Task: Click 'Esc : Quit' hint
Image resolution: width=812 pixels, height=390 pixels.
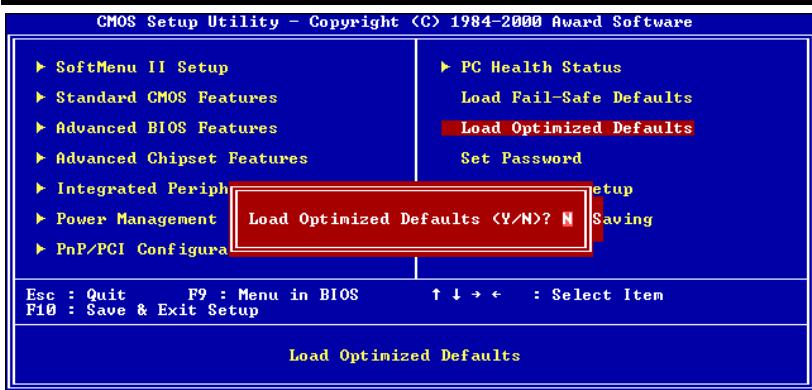Action: pyautogui.click(x=76, y=295)
